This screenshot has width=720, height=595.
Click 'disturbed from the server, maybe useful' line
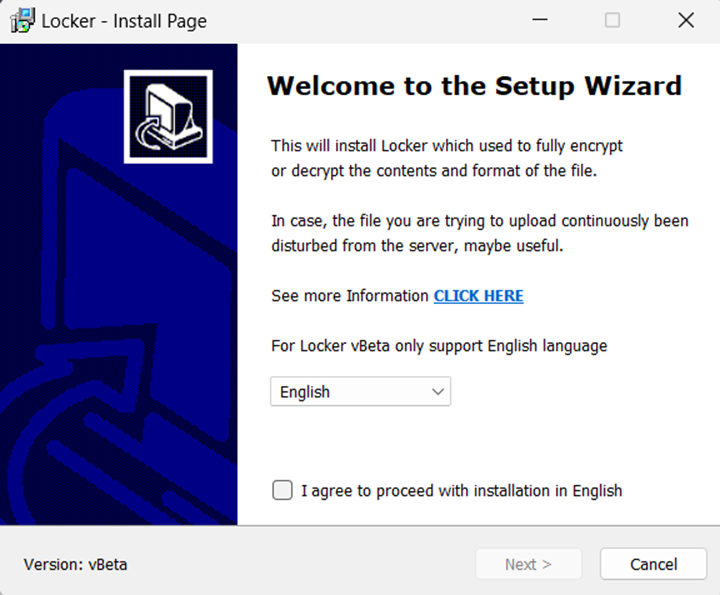tap(417, 246)
